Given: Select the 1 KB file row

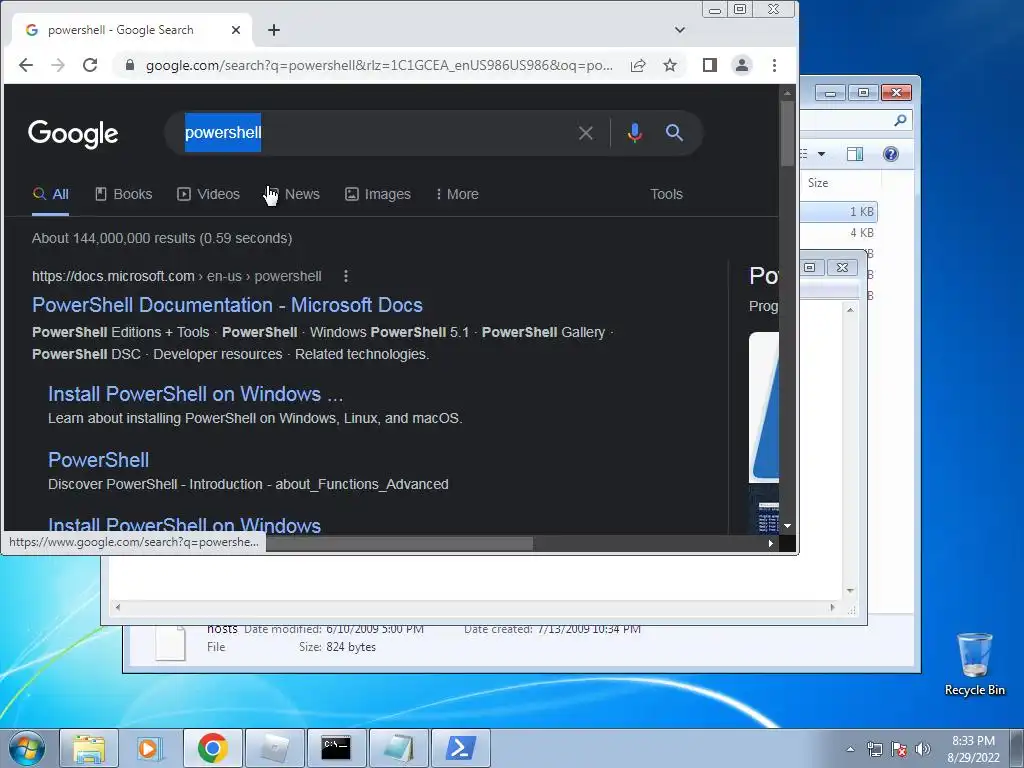Looking at the screenshot, I should (x=839, y=212).
